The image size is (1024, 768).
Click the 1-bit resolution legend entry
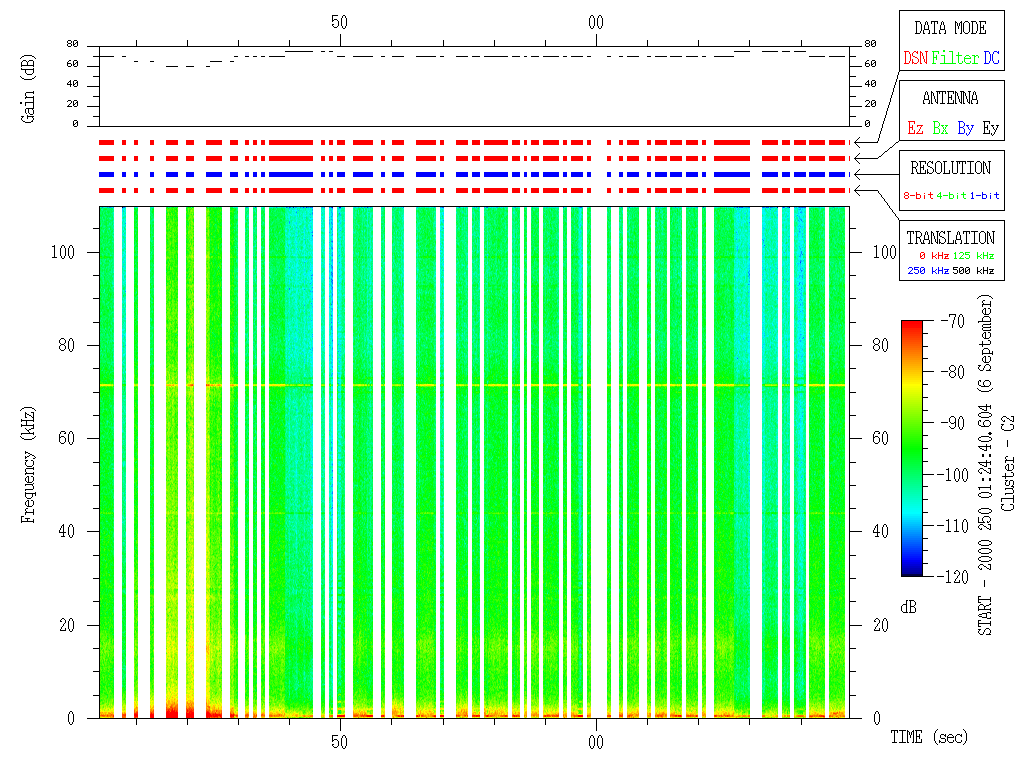(986, 196)
